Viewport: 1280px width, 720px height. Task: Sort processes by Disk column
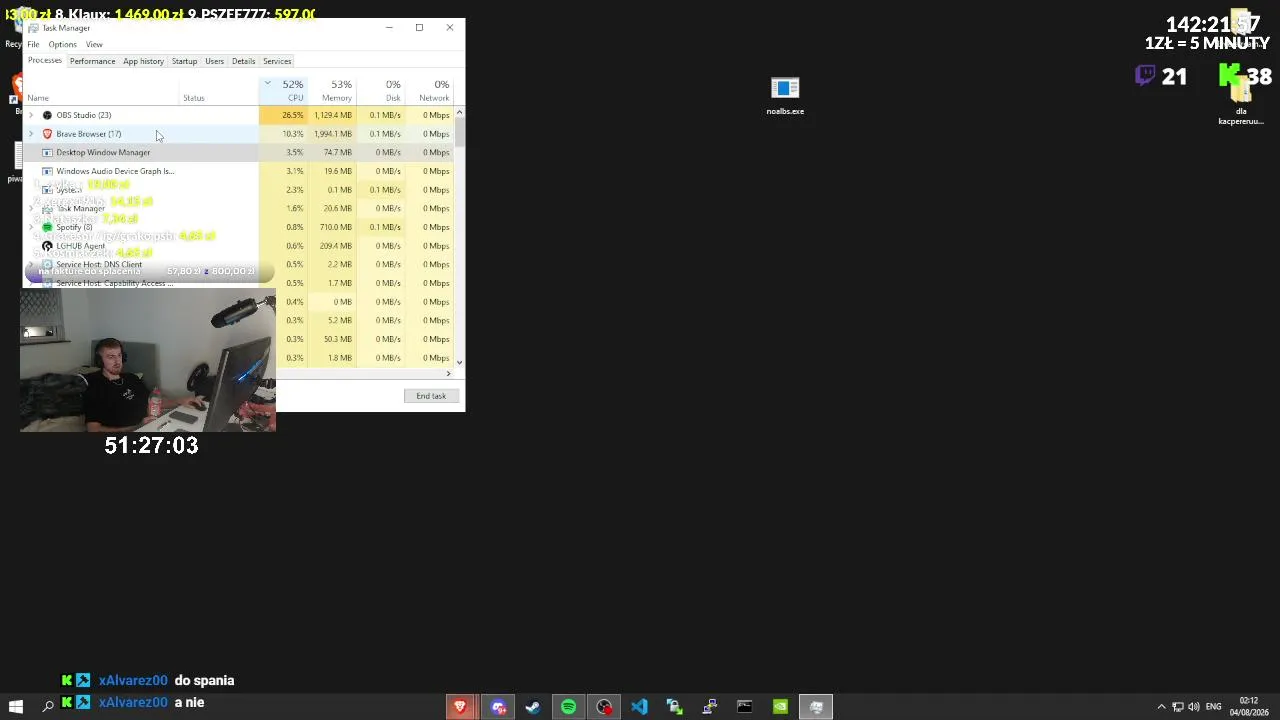pyautogui.click(x=380, y=91)
